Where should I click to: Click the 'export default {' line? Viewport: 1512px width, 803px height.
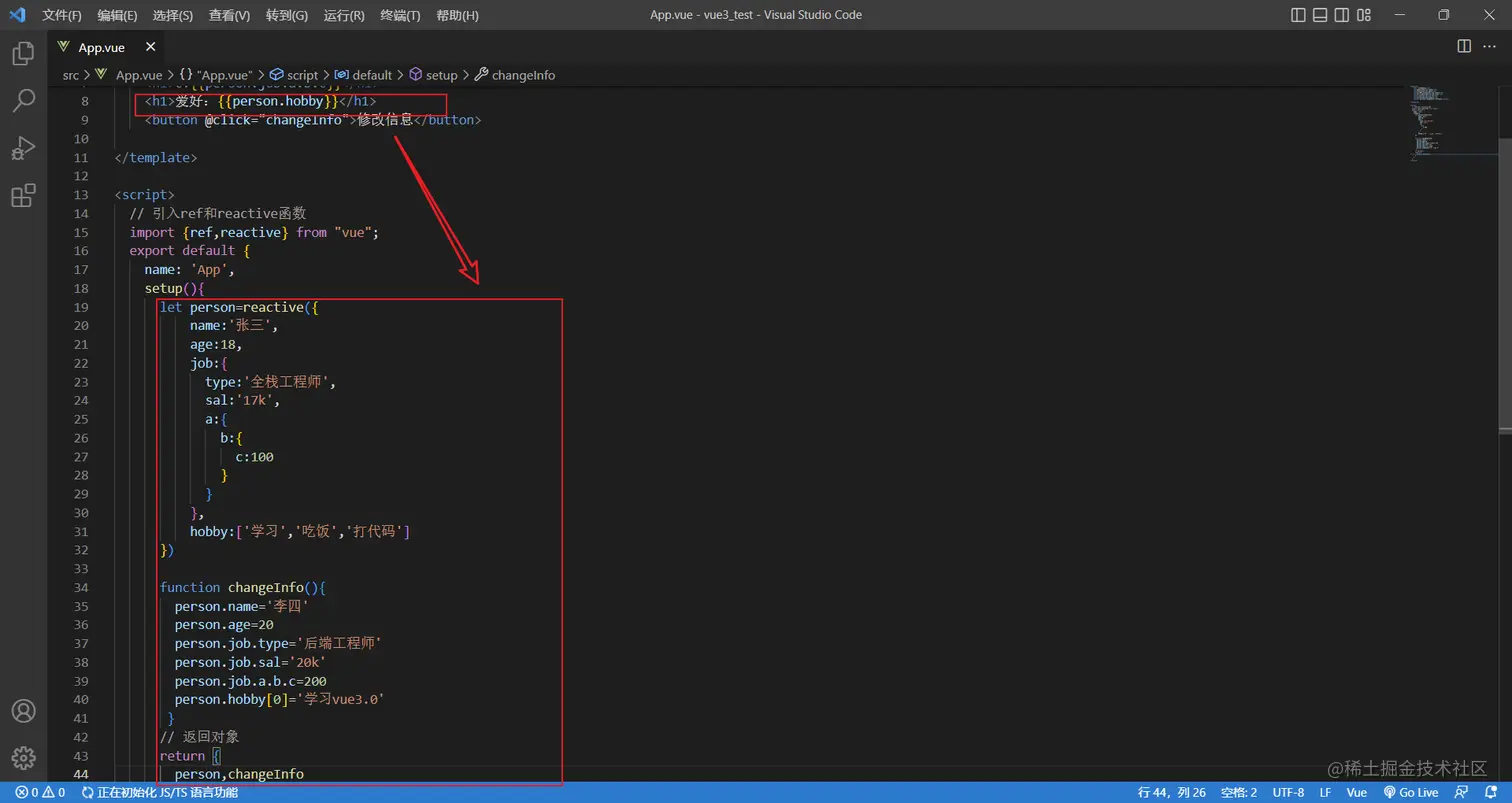(x=190, y=251)
